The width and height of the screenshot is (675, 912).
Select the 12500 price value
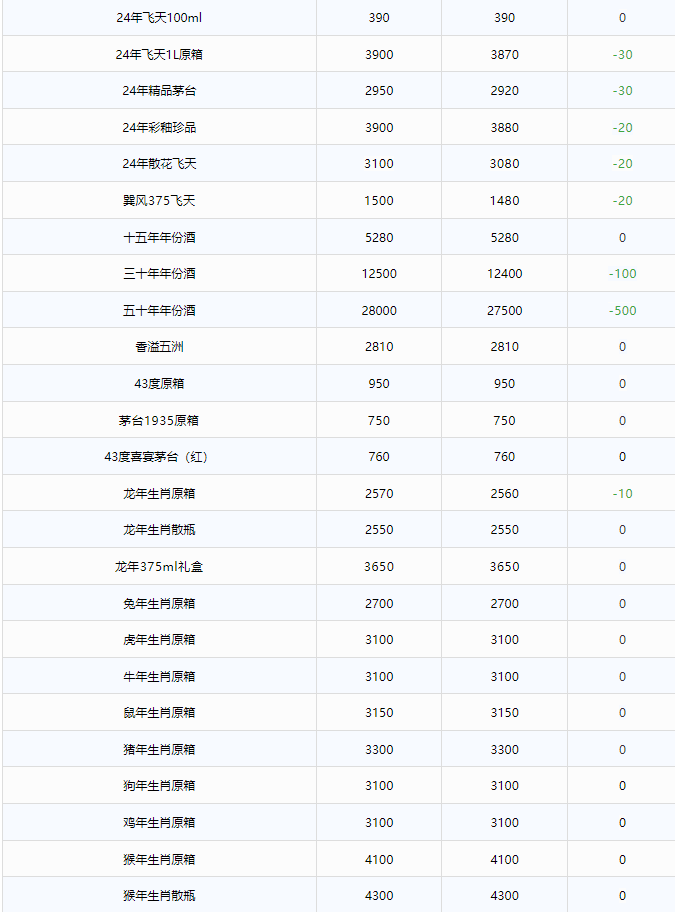tap(379, 273)
